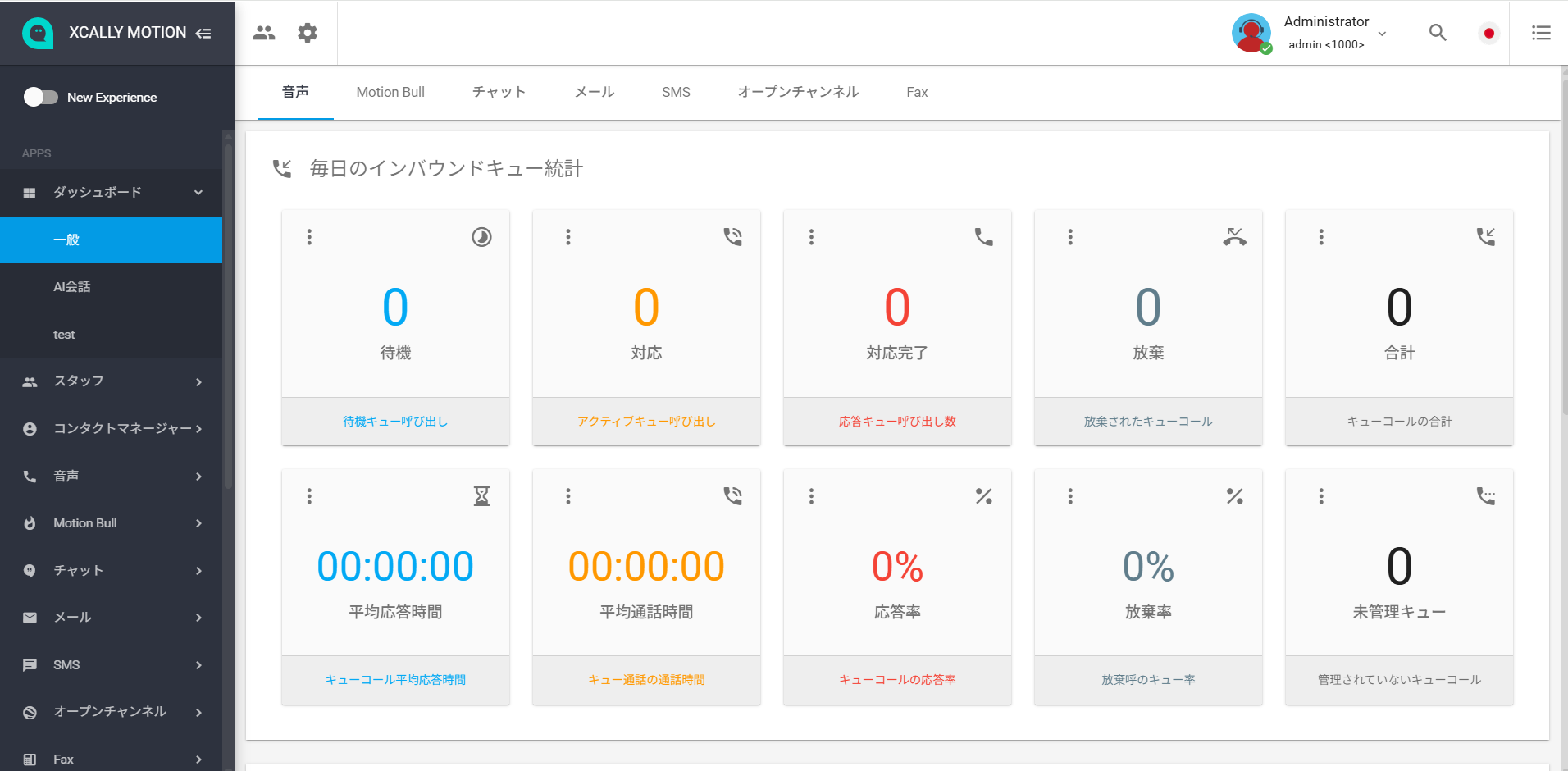
Task: Select 一般 dashboard in sidebar
Action: (x=111, y=240)
